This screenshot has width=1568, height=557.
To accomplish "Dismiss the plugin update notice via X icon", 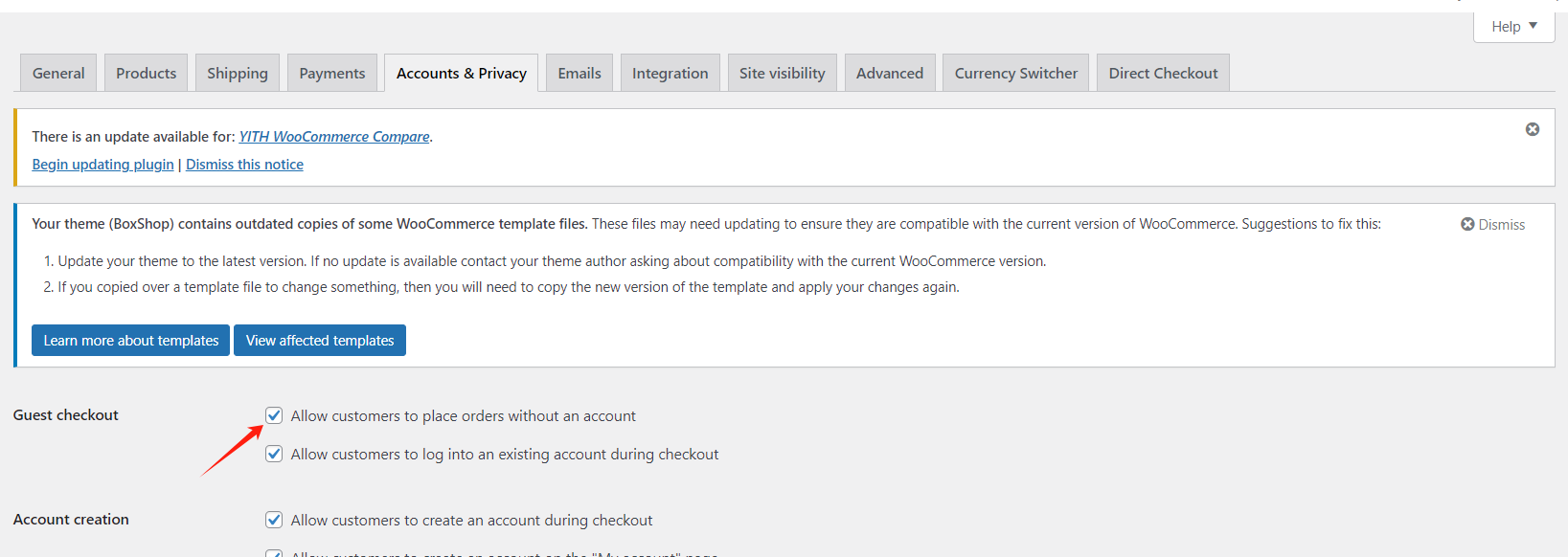I will coord(1533,128).
